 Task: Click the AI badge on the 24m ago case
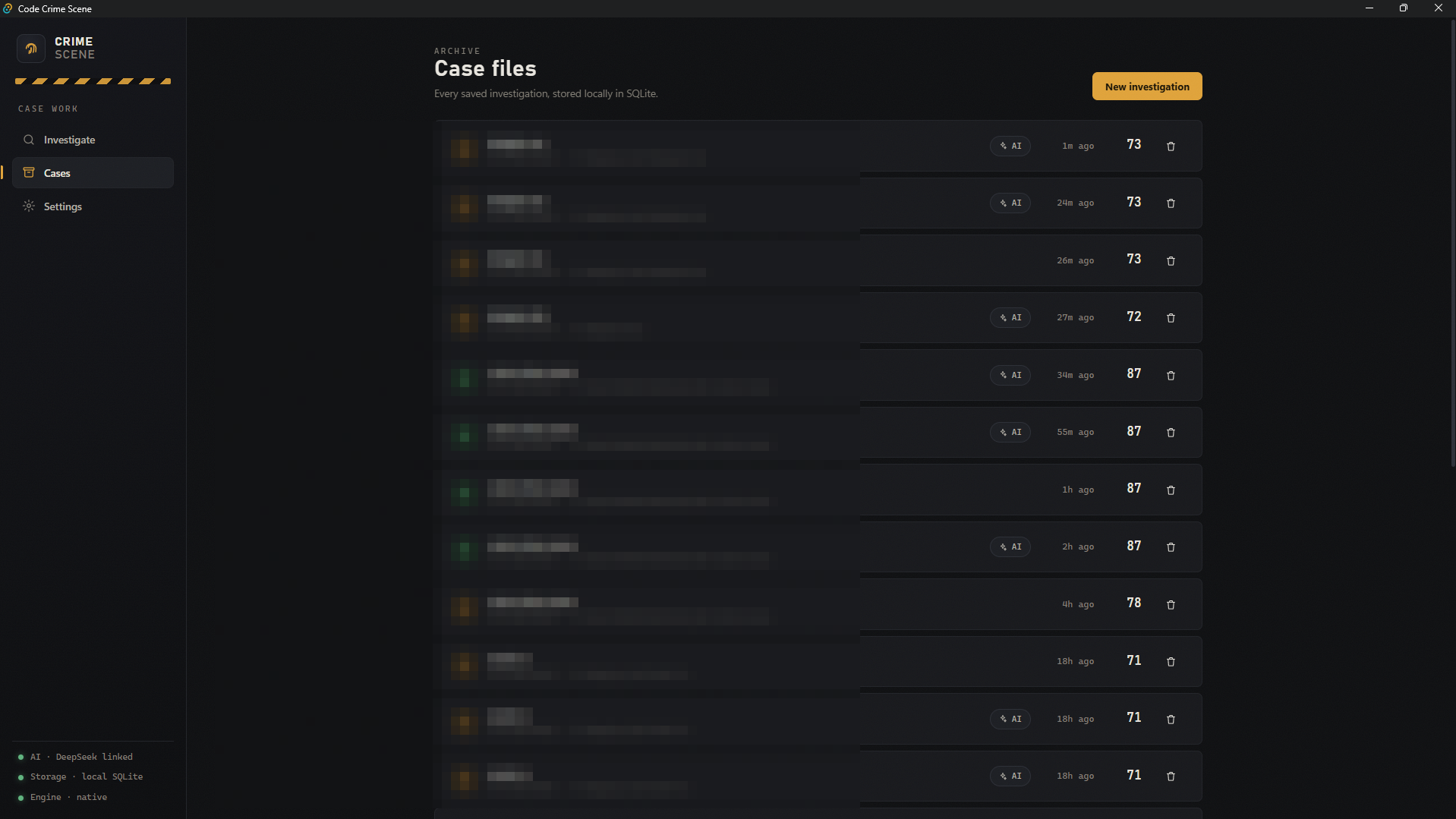(1010, 203)
